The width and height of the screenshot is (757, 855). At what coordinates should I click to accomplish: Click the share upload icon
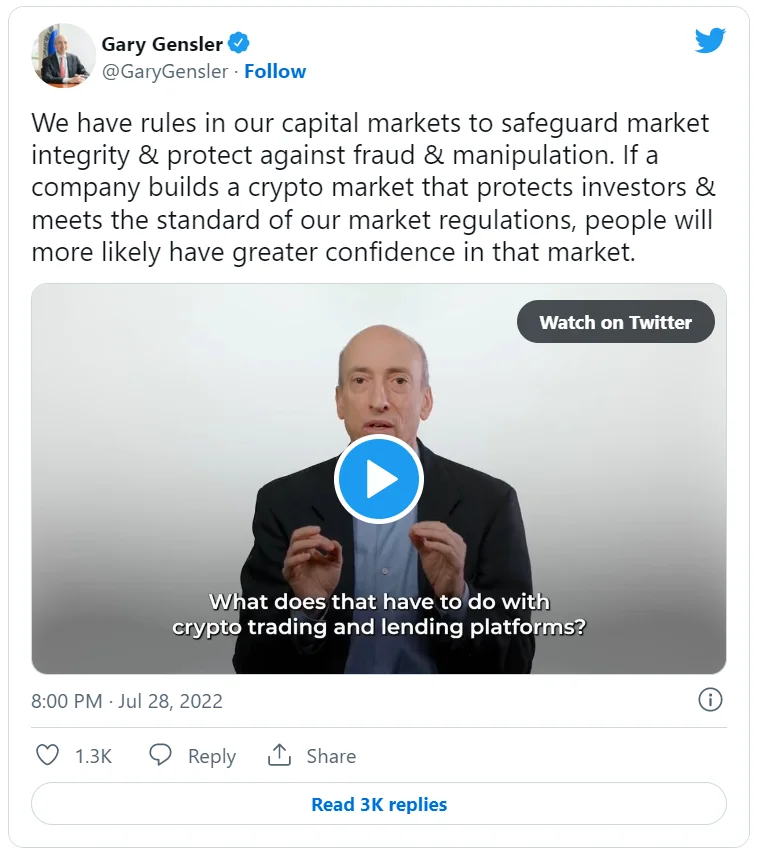[x=279, y=755]
